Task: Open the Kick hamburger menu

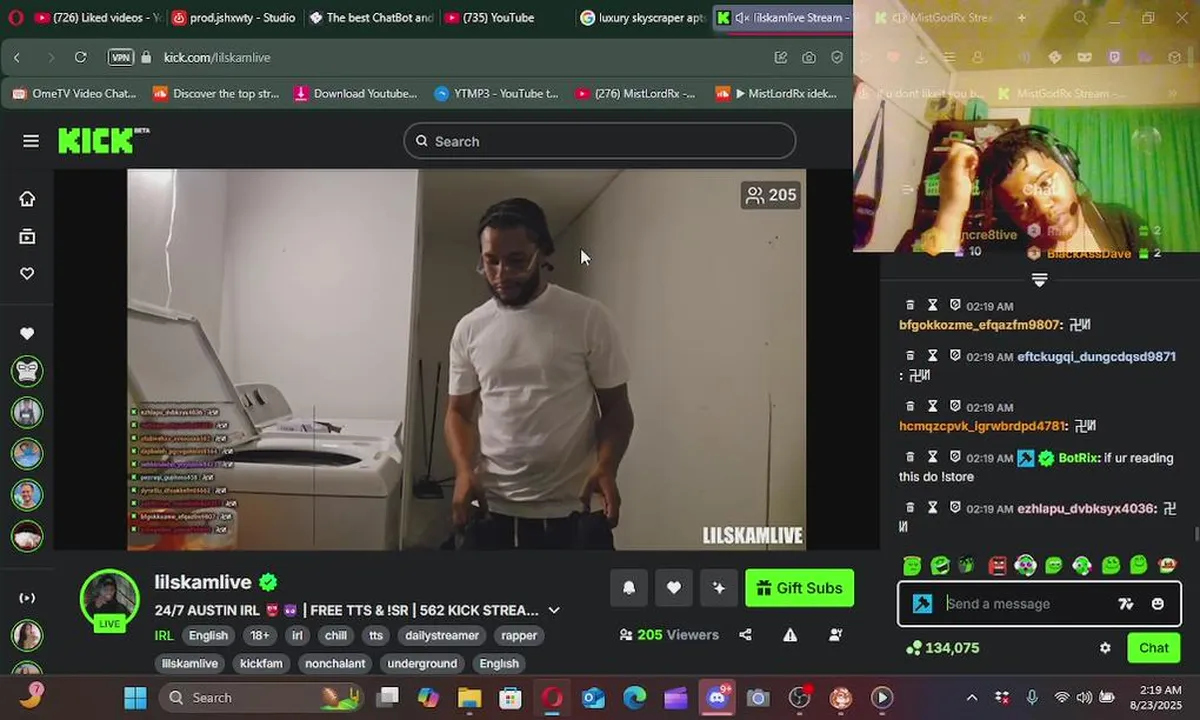Action: coord(31,141)
